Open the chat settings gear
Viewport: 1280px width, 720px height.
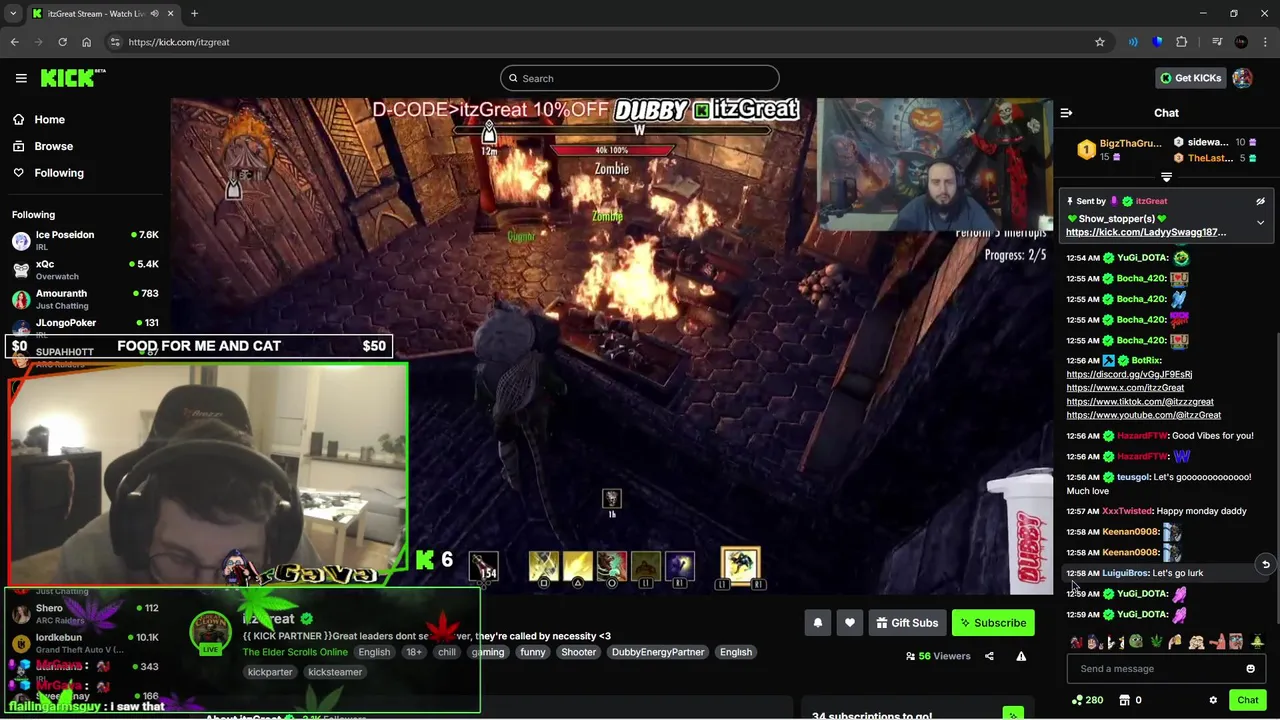coord(1213,700)
